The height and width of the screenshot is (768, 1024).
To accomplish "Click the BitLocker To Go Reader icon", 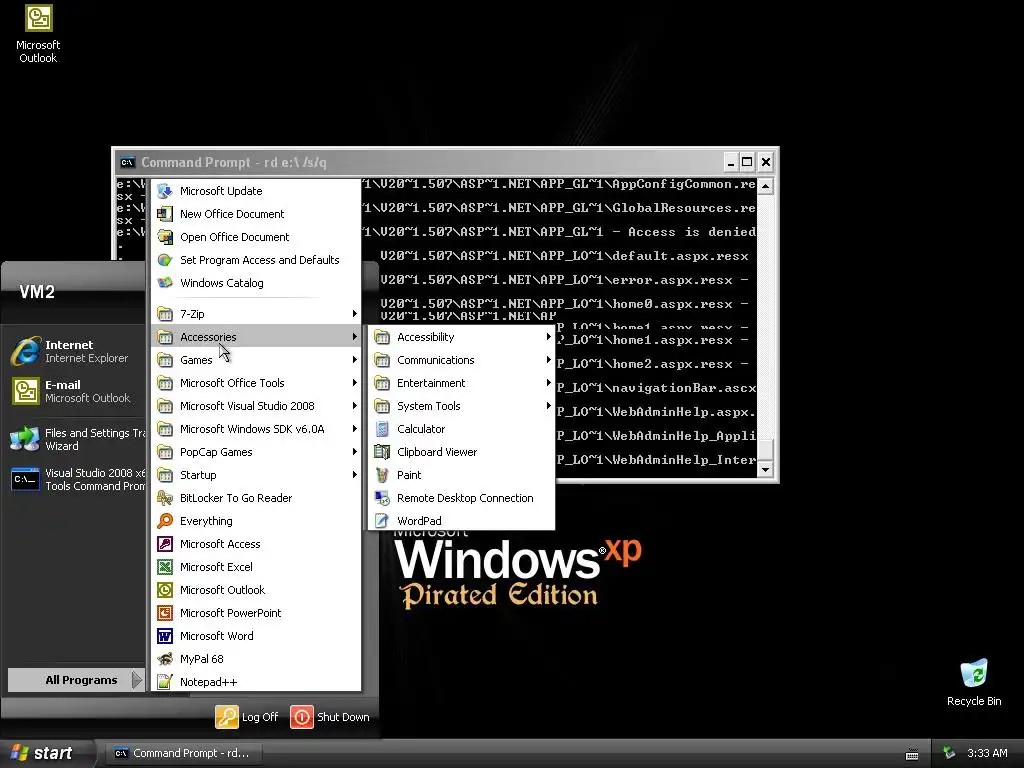I will click(x=165, y=498).
